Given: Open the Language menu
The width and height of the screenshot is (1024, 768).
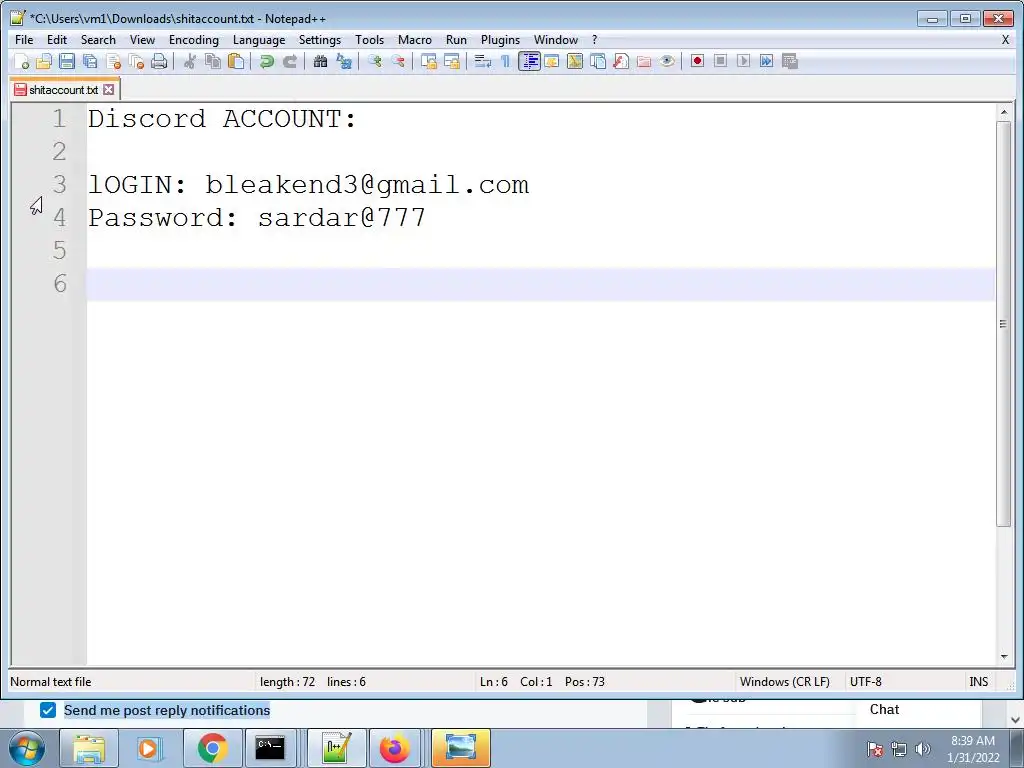Looking at the screenshot, I should [x=259, y=40].
